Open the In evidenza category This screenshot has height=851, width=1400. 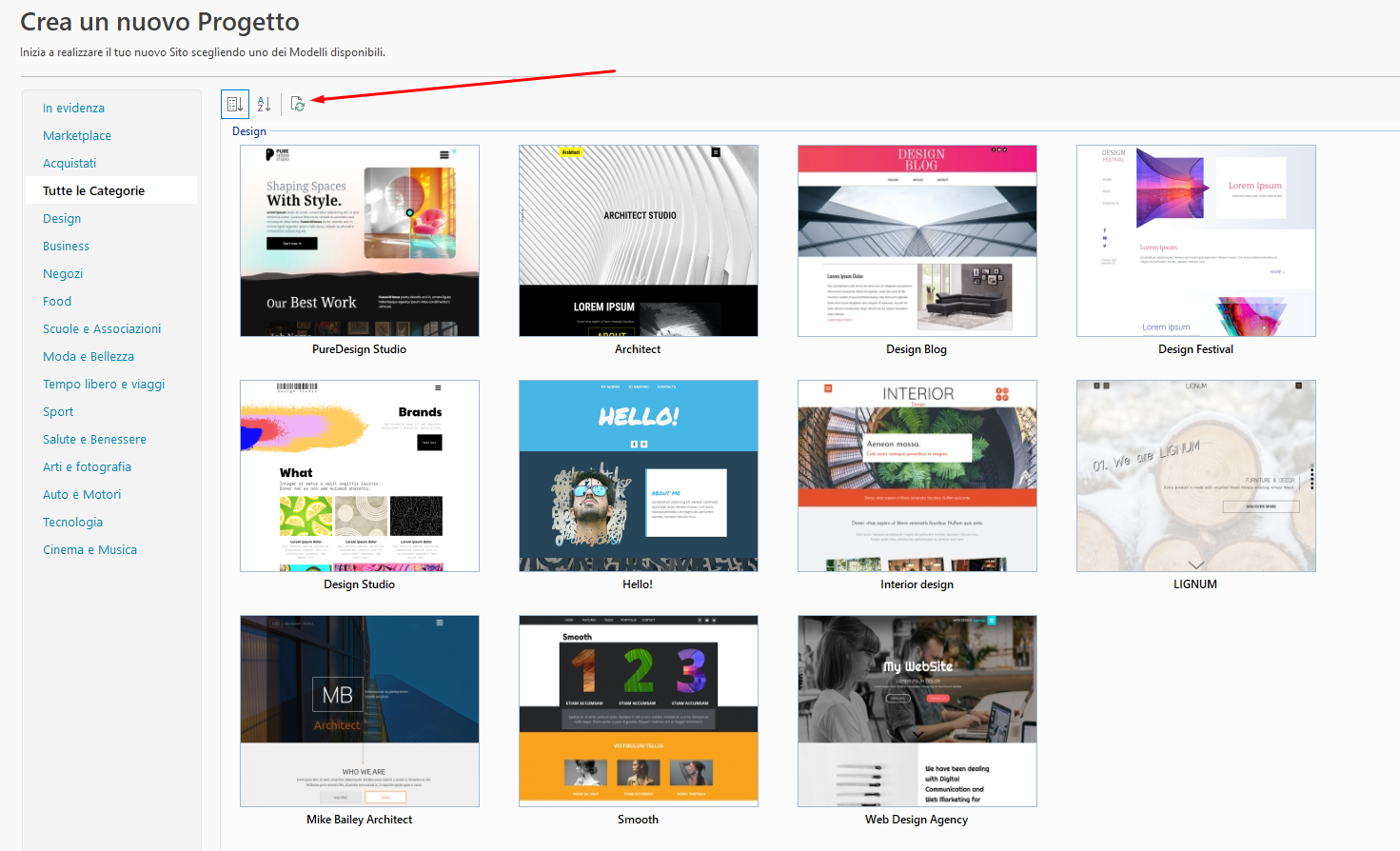point(73,109)
